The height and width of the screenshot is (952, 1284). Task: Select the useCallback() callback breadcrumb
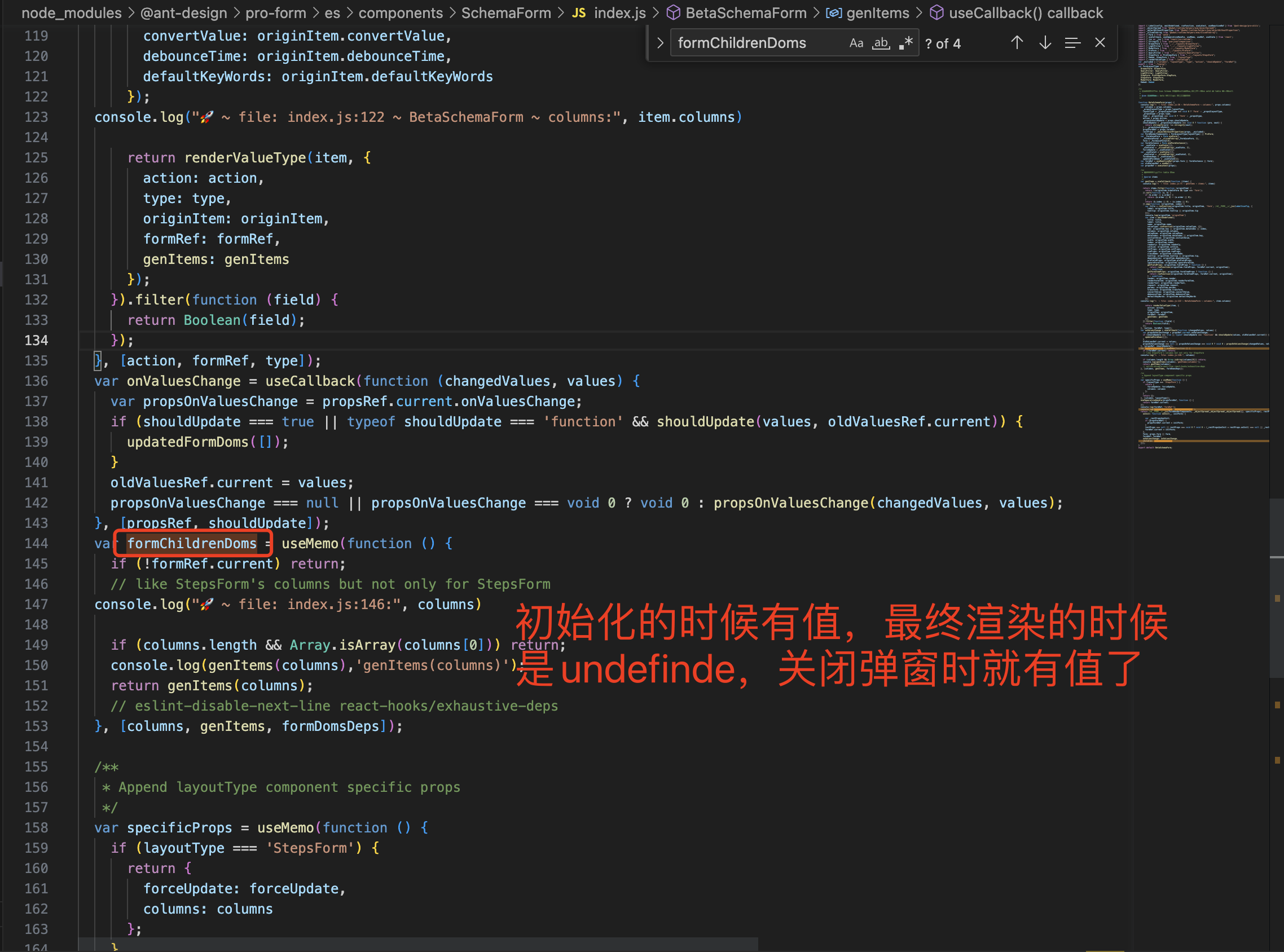click(1025, 12)
